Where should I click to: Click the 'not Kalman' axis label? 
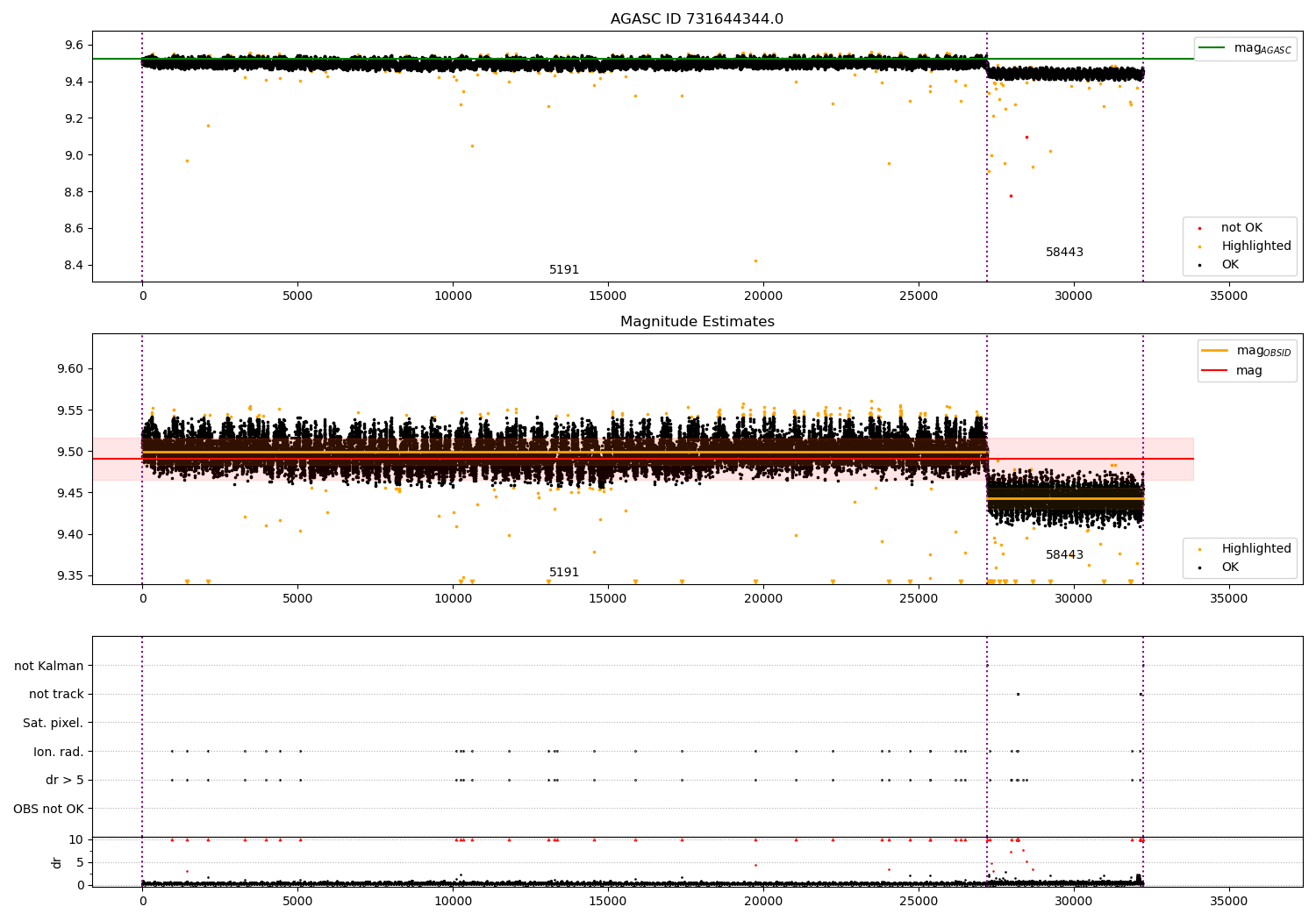pyautogui.click(x=49, y=666)
